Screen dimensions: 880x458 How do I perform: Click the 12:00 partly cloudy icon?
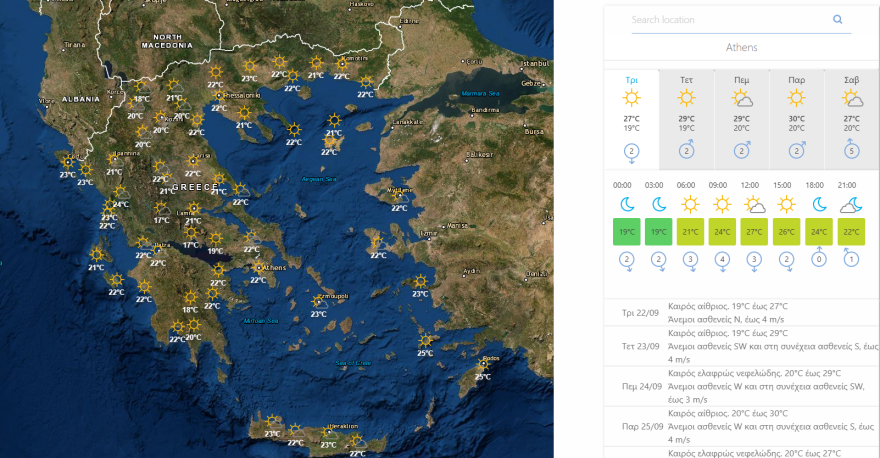(x=754, y=205)
